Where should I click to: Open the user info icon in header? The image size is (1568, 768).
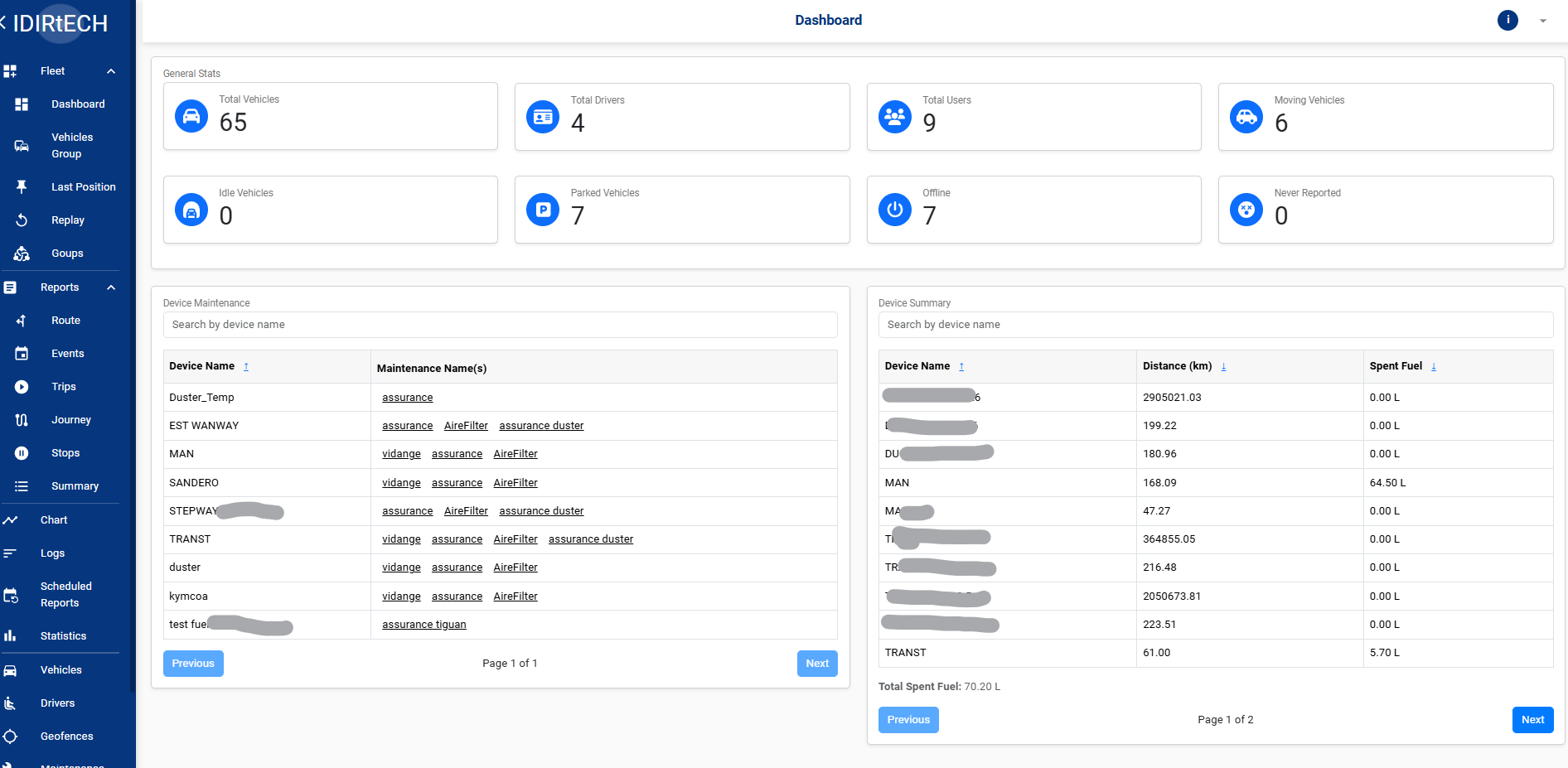click(x=1507, y=20)
